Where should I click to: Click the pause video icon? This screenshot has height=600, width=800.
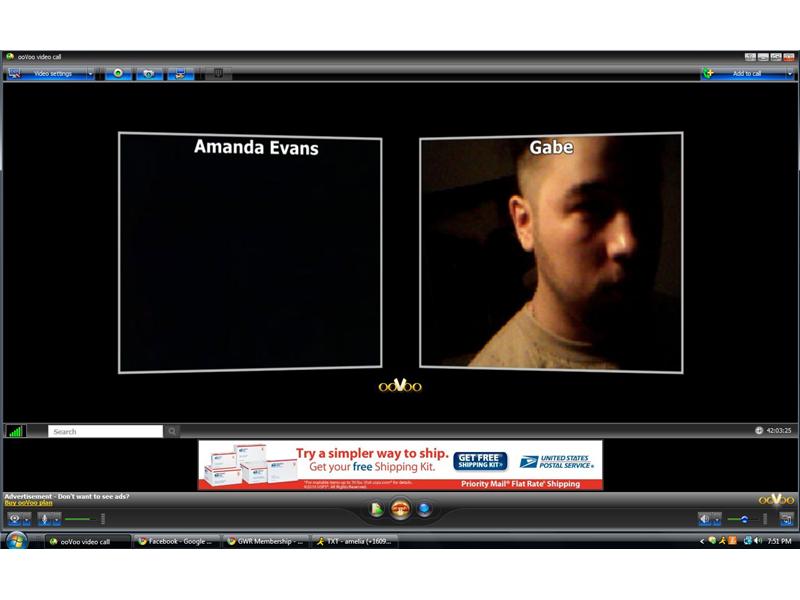(x=218, y=72)
